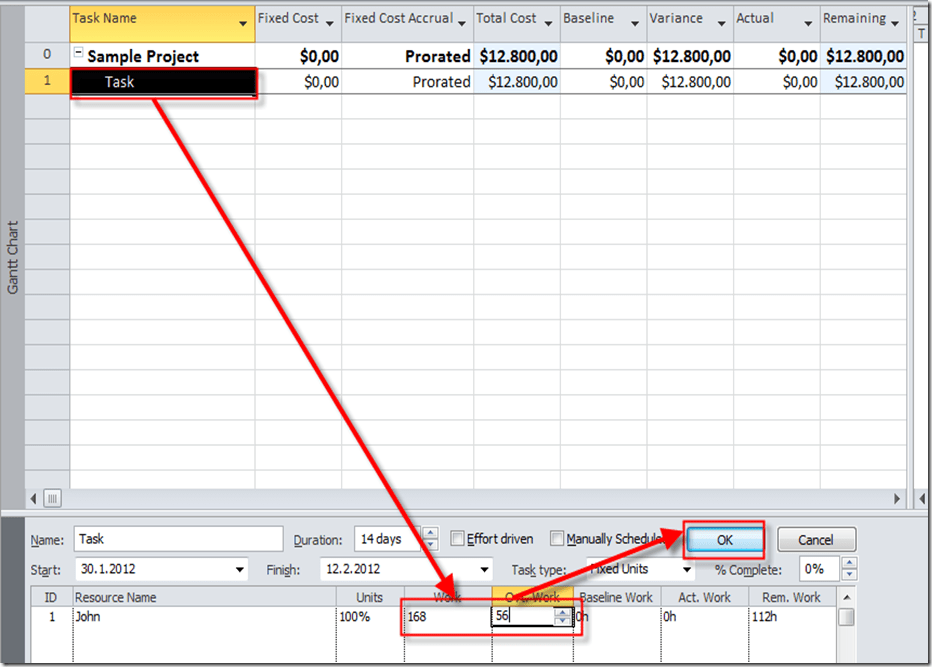Click the Fixed Cost Accrual column header
This screenshot has height=667, width=932.
(398, 19)
